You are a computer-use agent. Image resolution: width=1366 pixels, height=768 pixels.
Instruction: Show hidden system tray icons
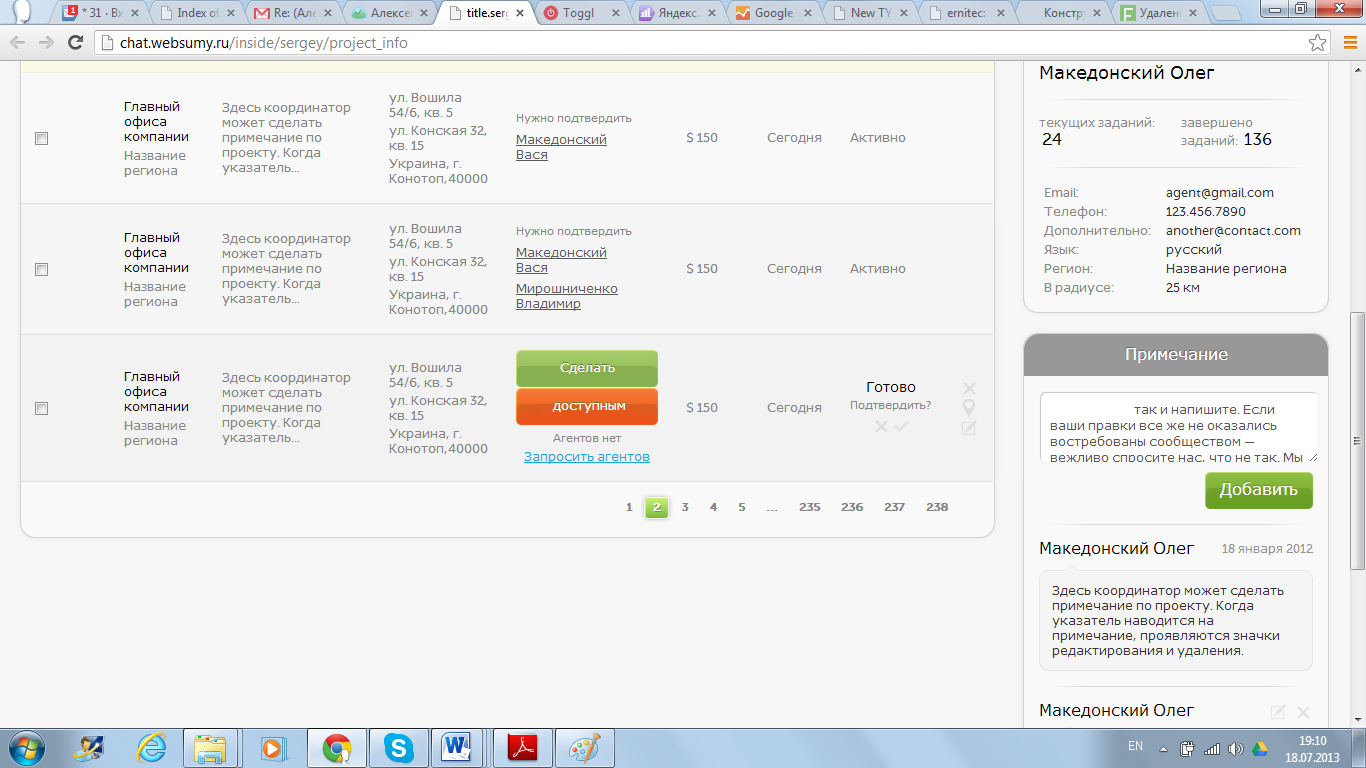[1162, 748]
